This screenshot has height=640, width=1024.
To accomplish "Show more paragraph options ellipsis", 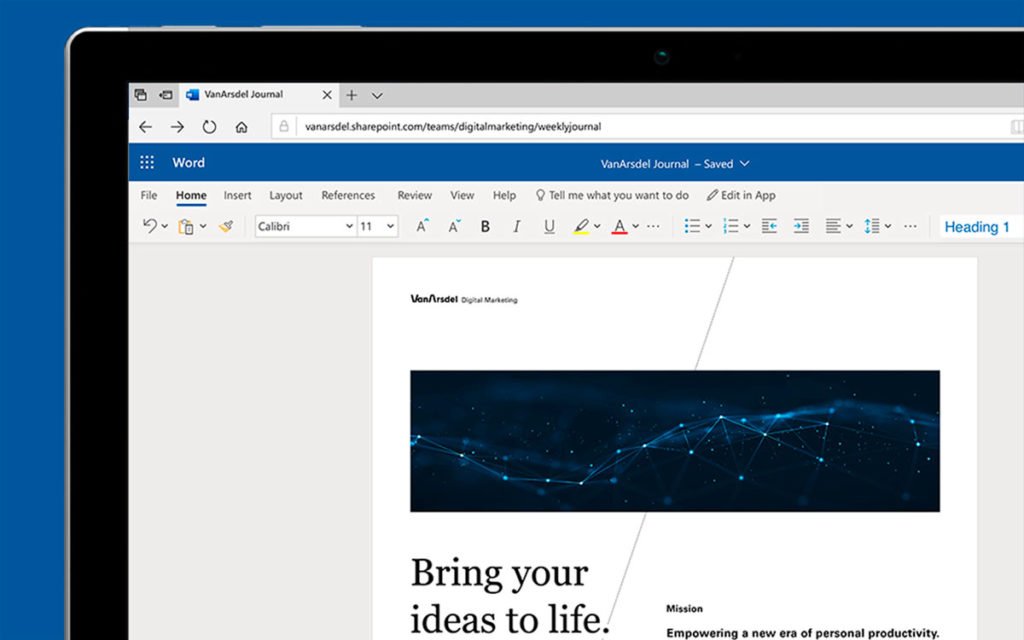I will coord(910,227).
